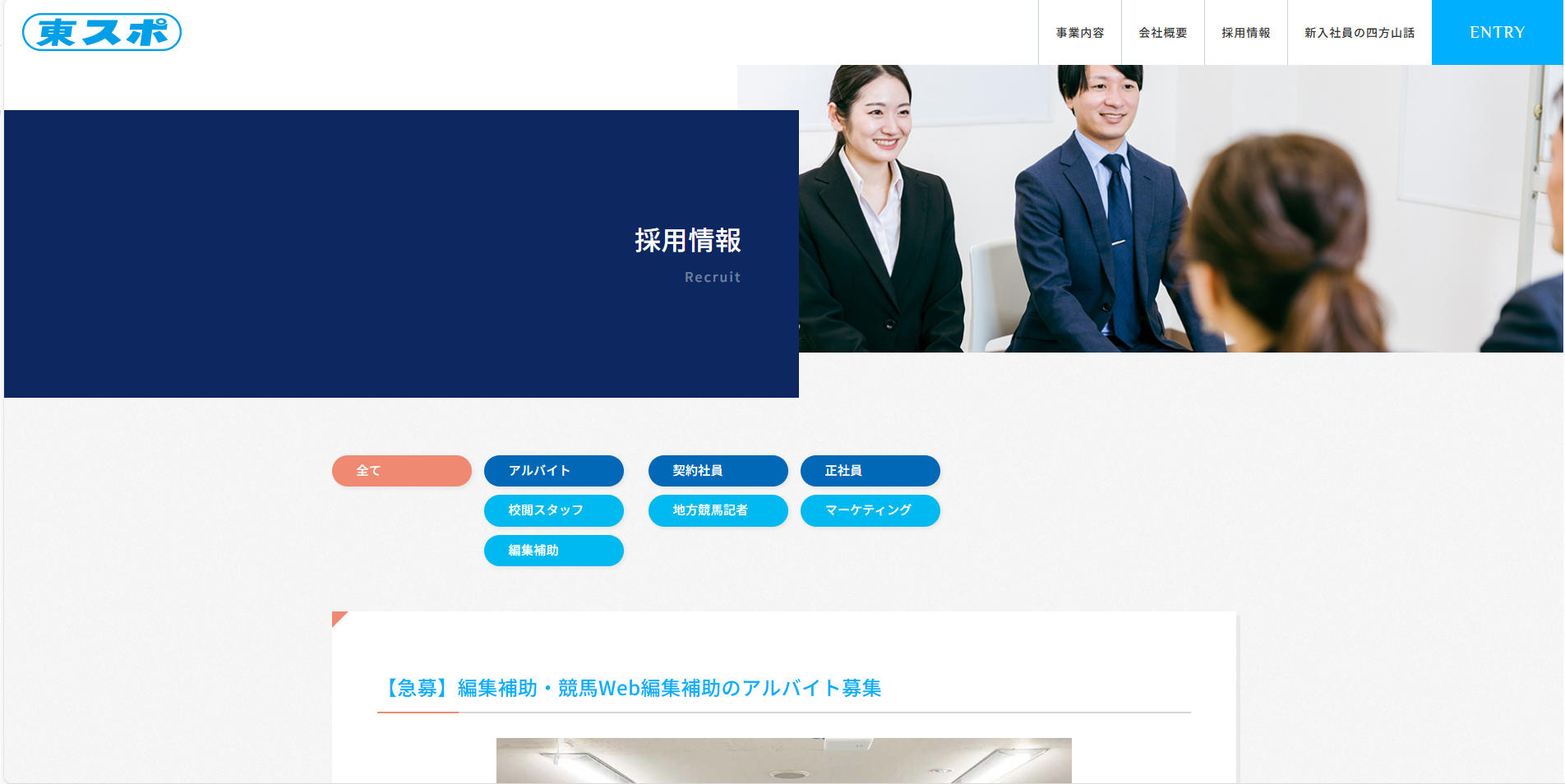Choose the 校閲スタッフ category tag
1565x784 pixels.
pyautogui.click(x=553, y=510)
